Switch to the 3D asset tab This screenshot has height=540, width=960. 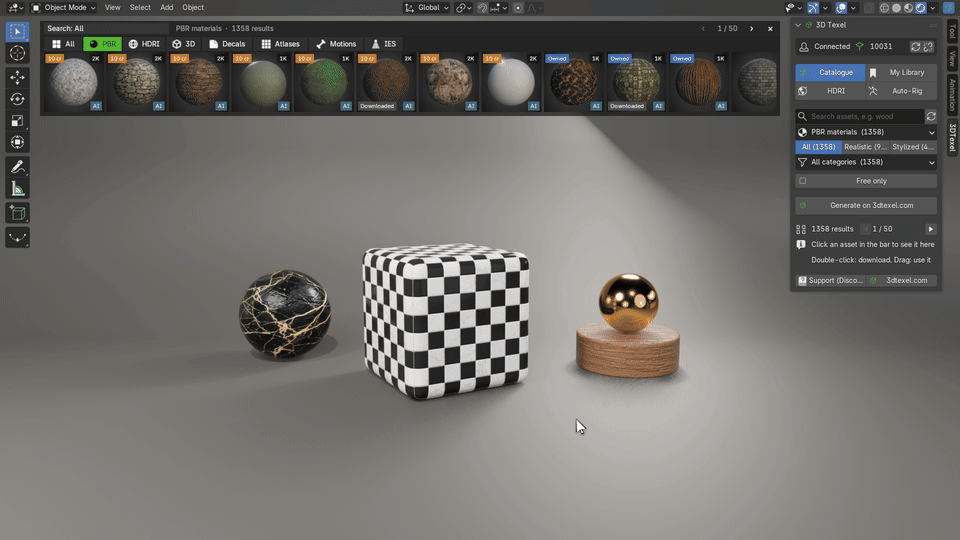[x=184, y=44]
